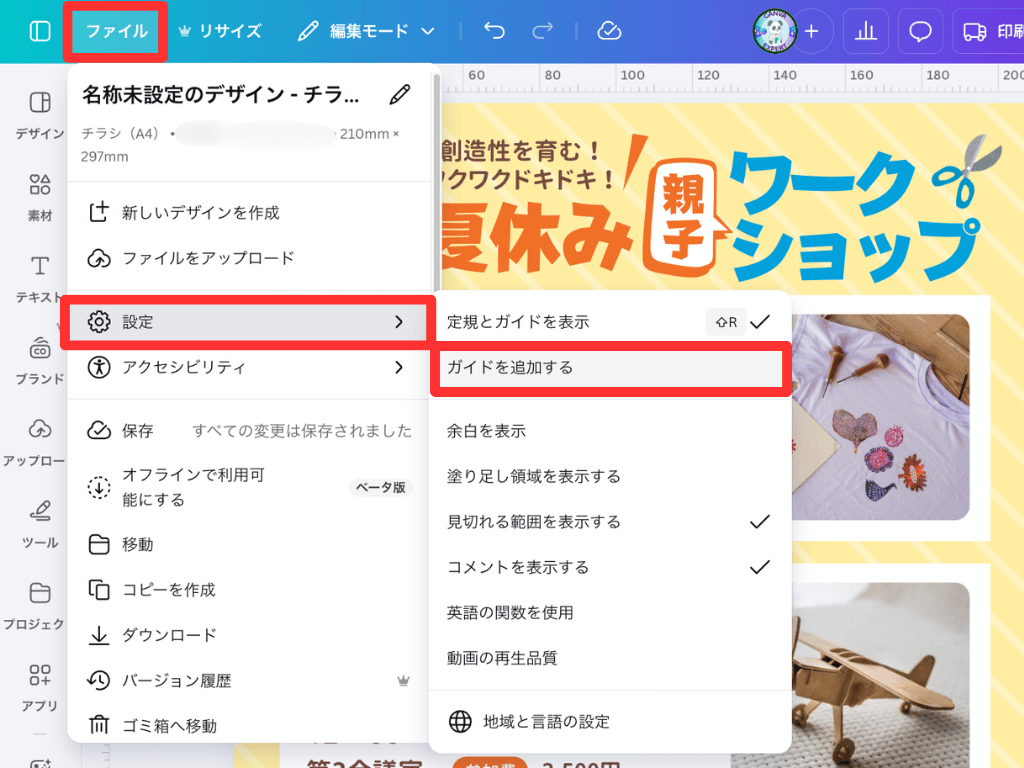
Task: Click the ファイル menu button
Action: (116, 31)
